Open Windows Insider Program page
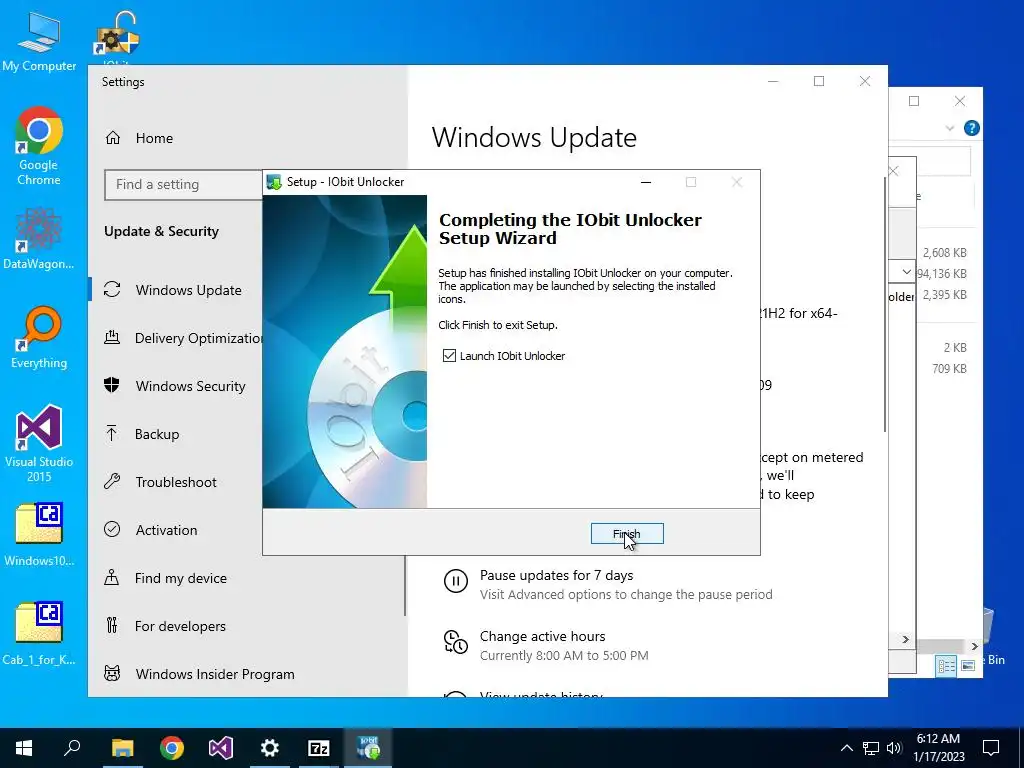This screenshot has height=768, width=1024. (x=215, y=674)
